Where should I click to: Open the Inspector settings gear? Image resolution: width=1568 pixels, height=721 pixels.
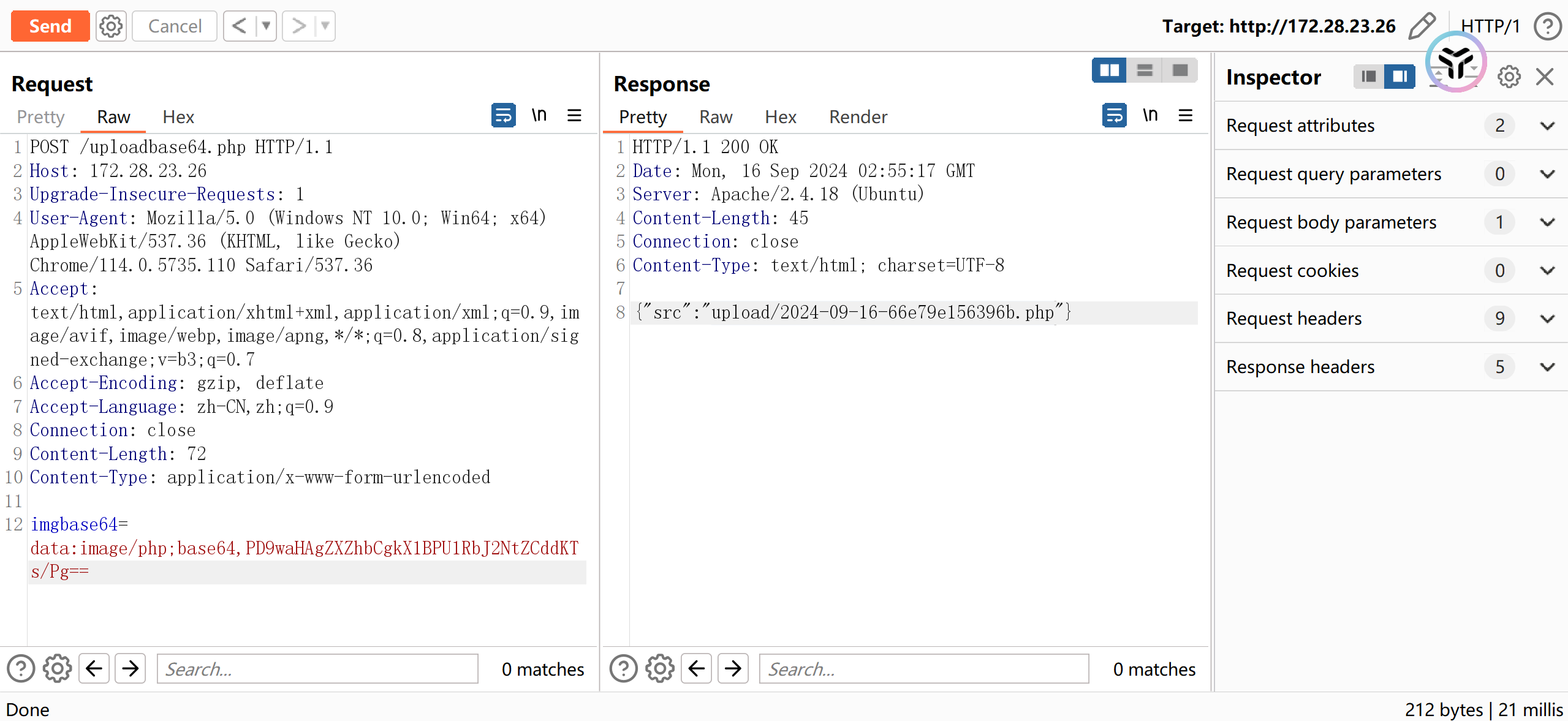(x=1509, y=77)
